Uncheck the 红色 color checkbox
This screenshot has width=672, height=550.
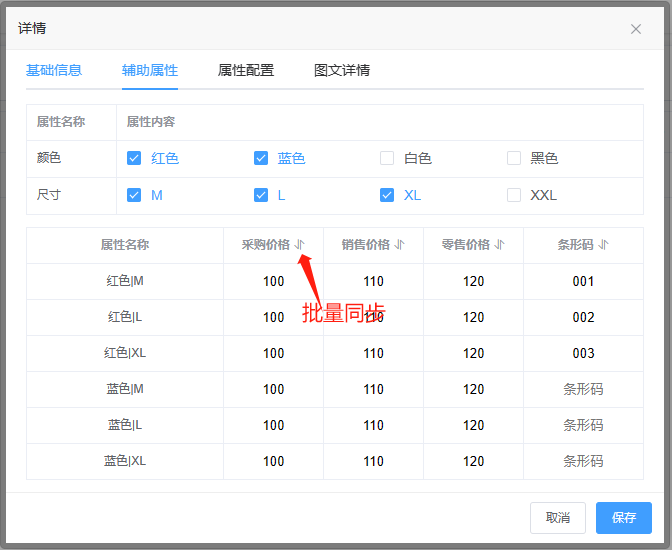[134, 158]
